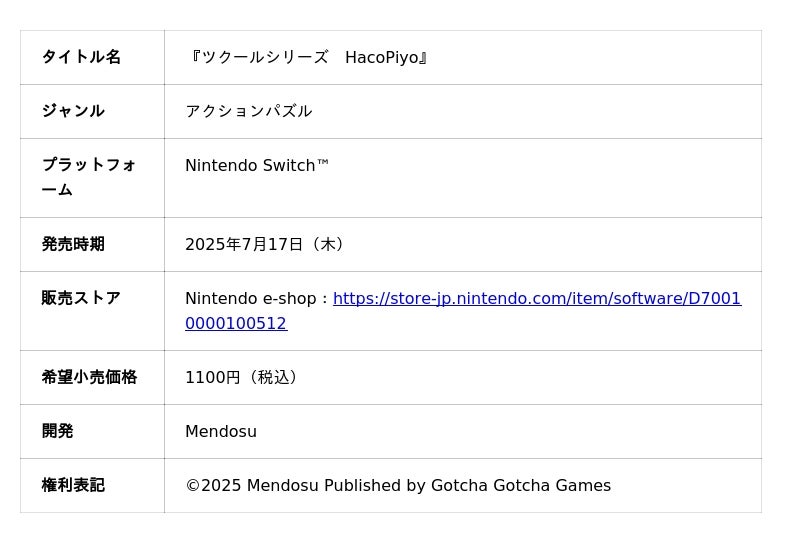Viewport: 800px width, 543px height.
Task: Select the "ツクールシリーズ" title text
Action: point(264,57)
